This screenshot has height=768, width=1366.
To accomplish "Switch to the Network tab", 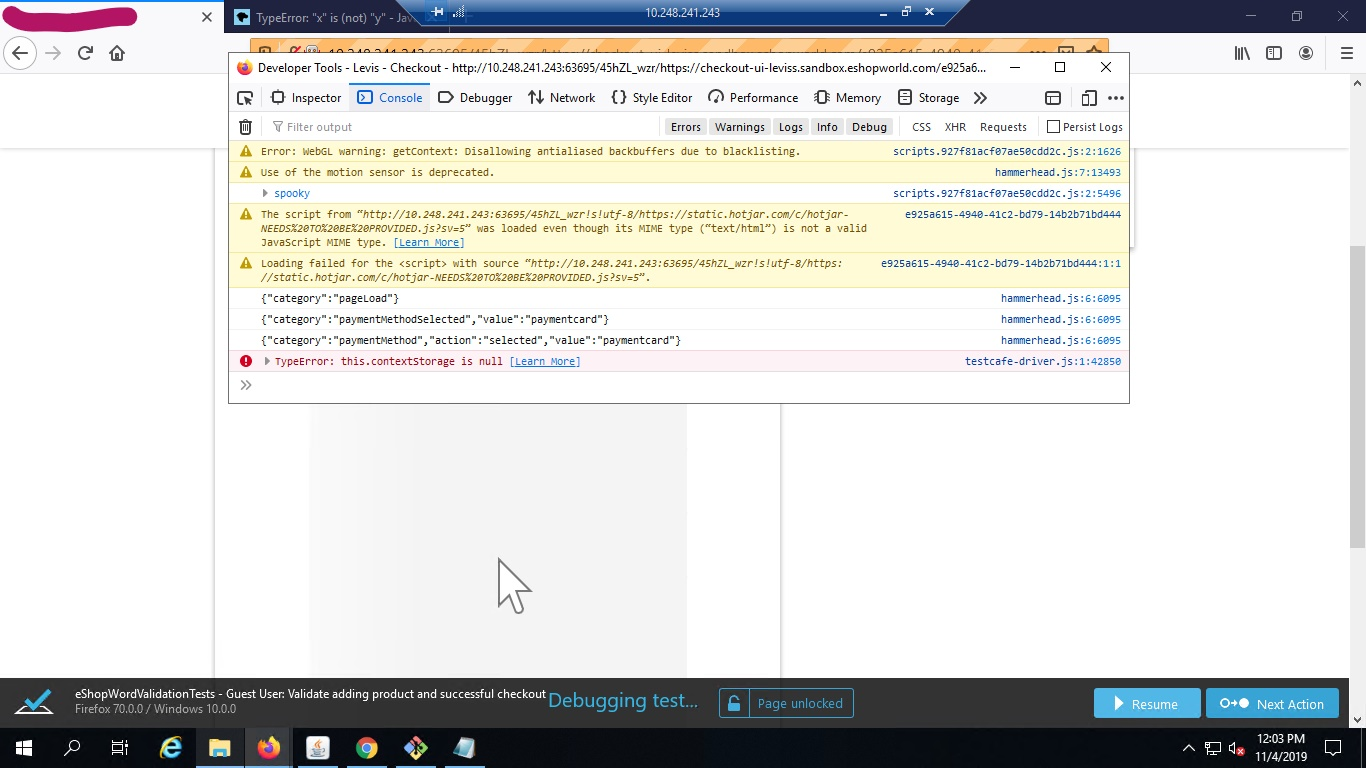I will [561, 97].
